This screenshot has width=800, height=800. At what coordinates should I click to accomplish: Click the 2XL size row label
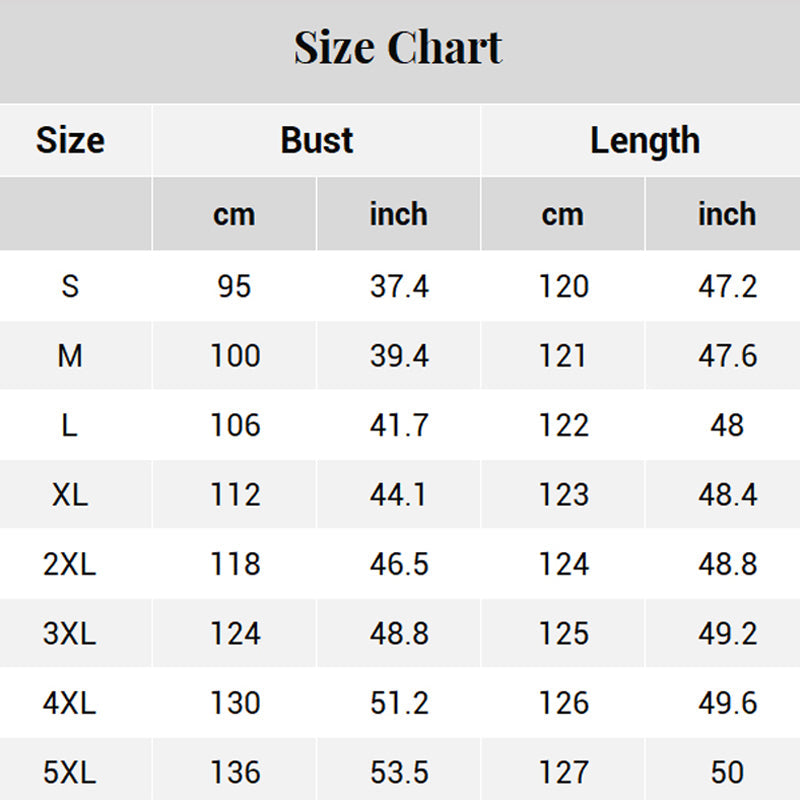[70, 564]
